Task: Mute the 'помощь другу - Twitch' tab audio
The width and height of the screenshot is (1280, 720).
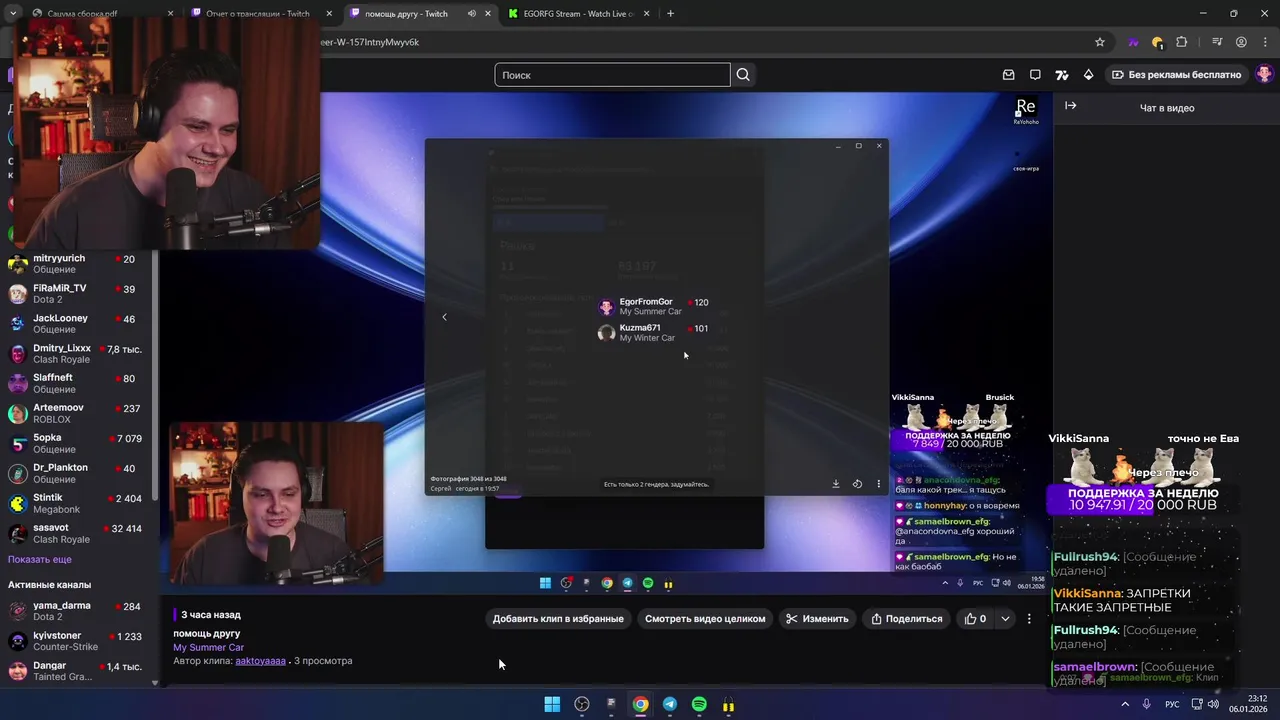Action: pyautogui.click(x=472, y=14)
